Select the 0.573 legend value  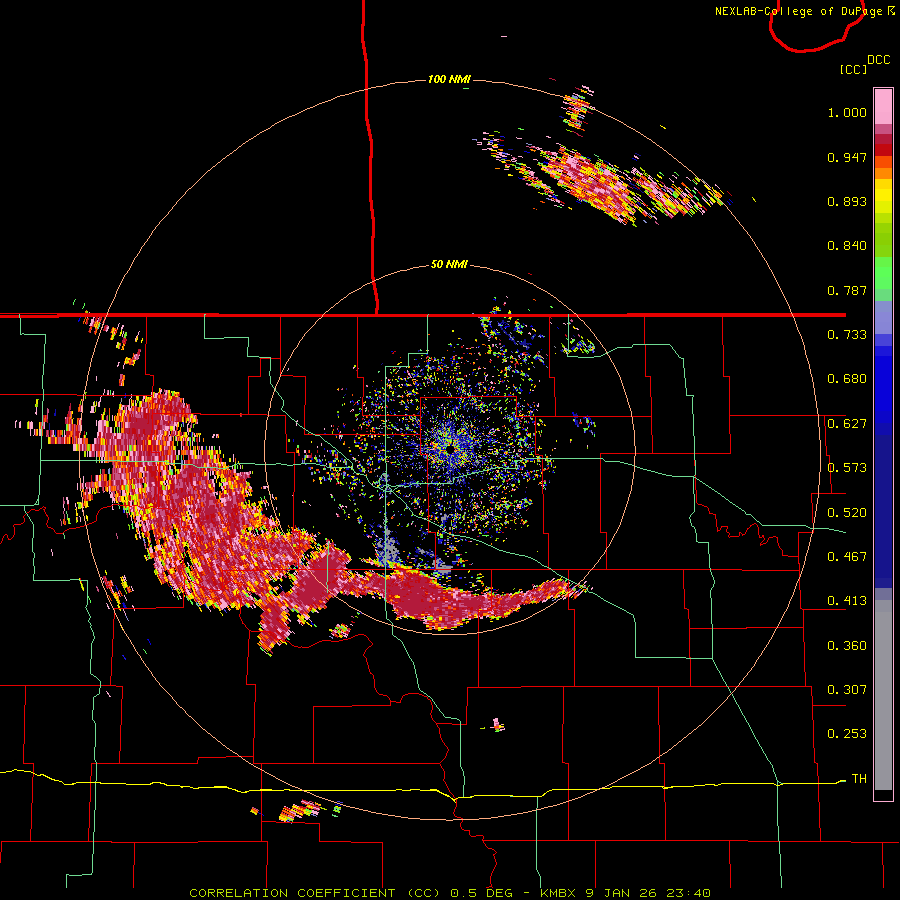click(x=847, y=468)
